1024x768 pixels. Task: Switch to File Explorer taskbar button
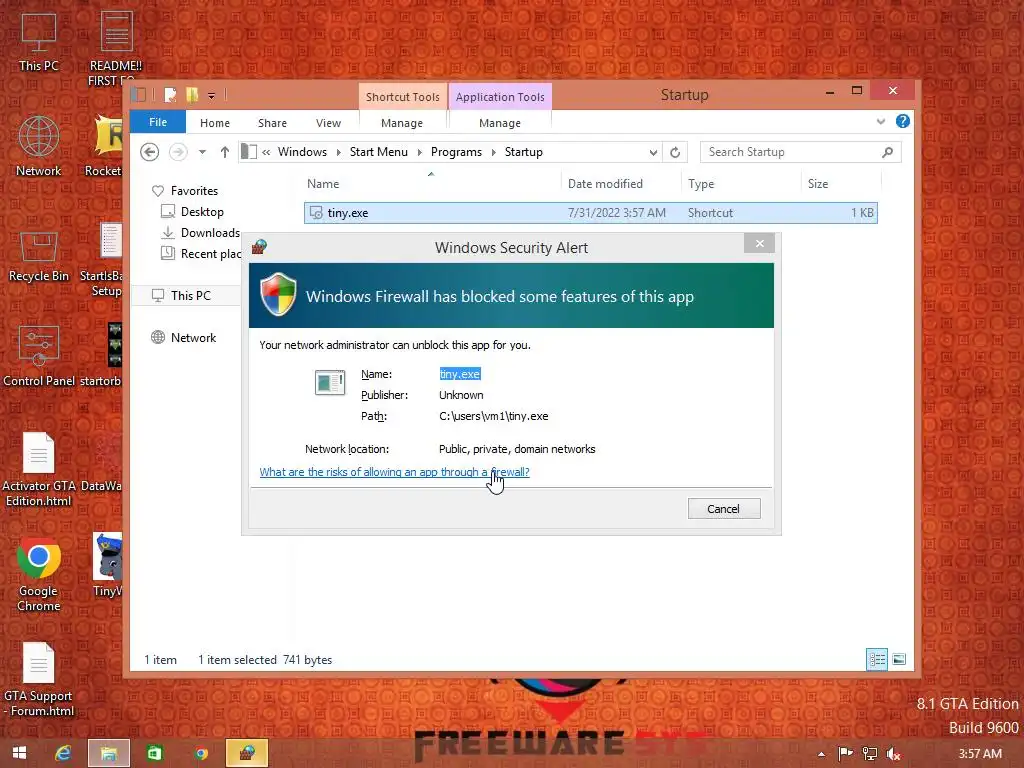tap(109, 753)
